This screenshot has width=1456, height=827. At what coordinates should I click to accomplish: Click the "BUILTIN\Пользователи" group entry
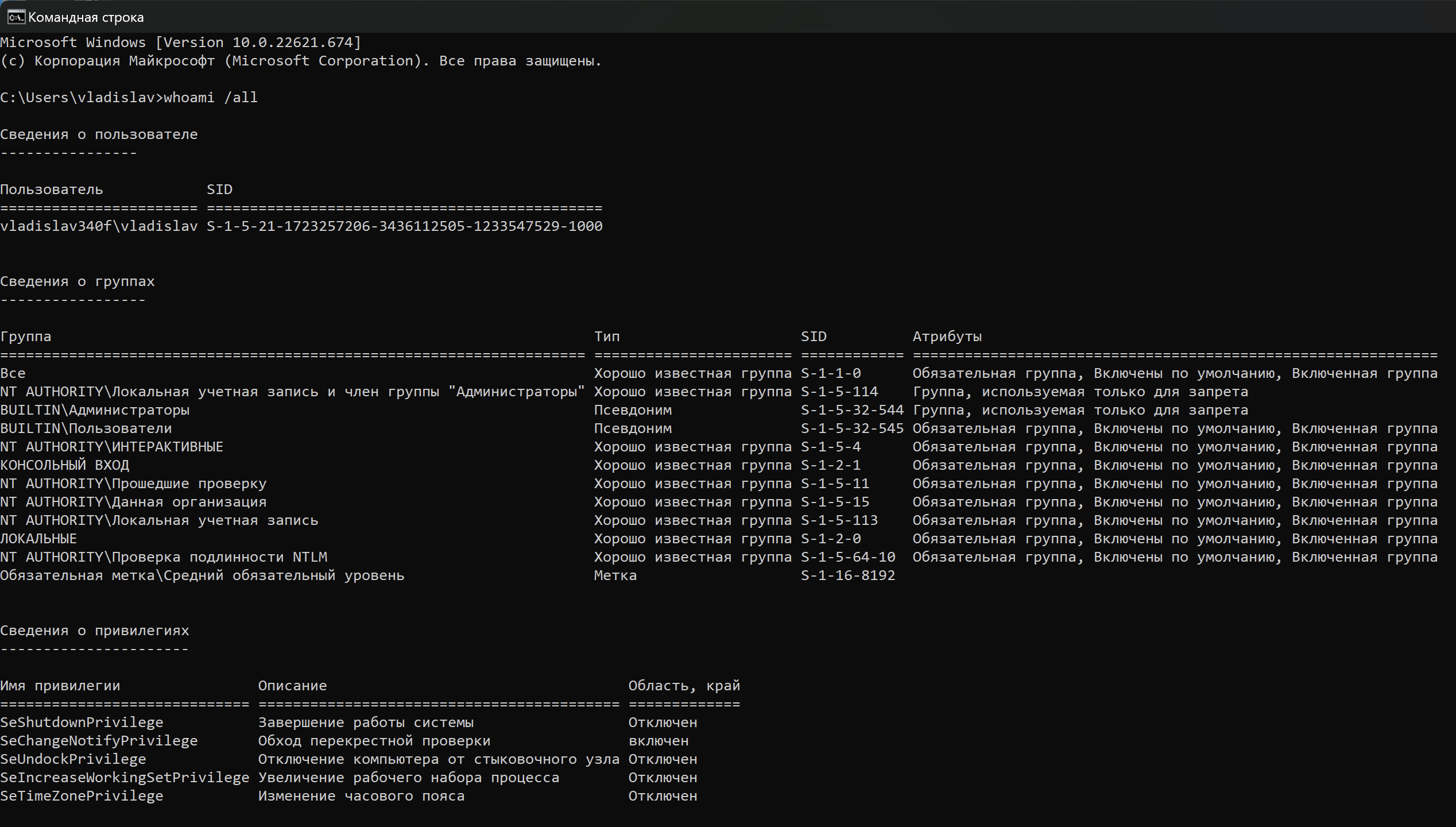tap(86, 428)
